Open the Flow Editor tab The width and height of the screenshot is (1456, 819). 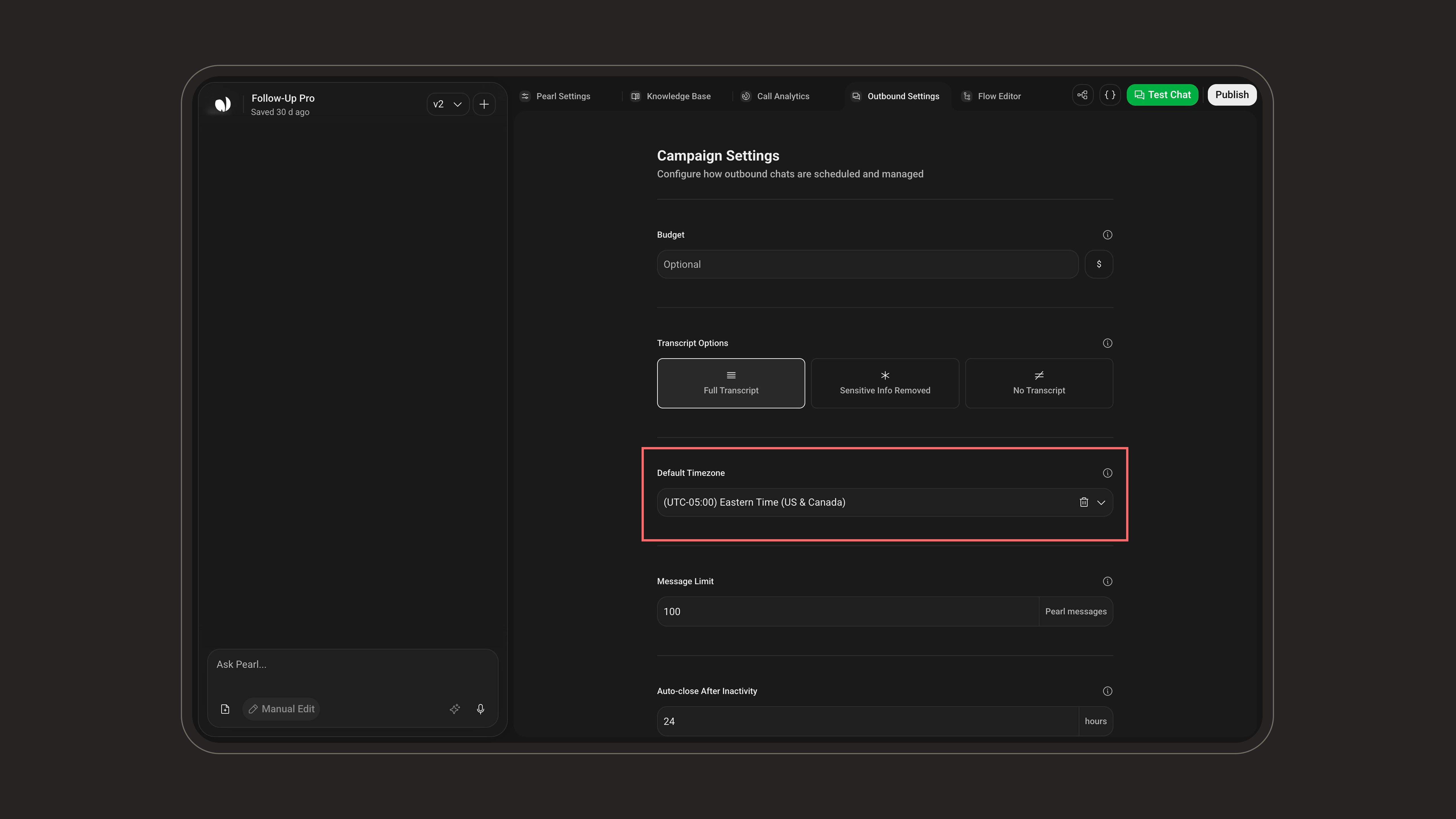coord(992,96)
